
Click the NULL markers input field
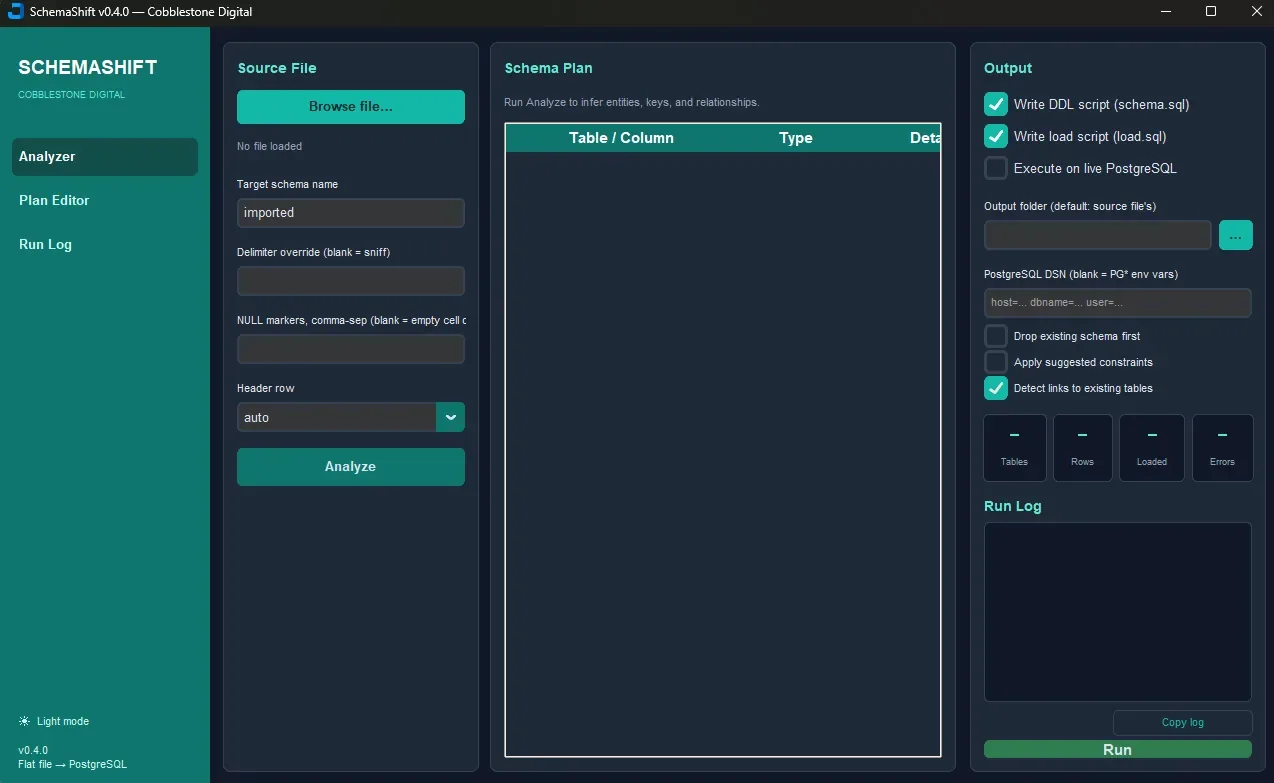click(351, 349)
